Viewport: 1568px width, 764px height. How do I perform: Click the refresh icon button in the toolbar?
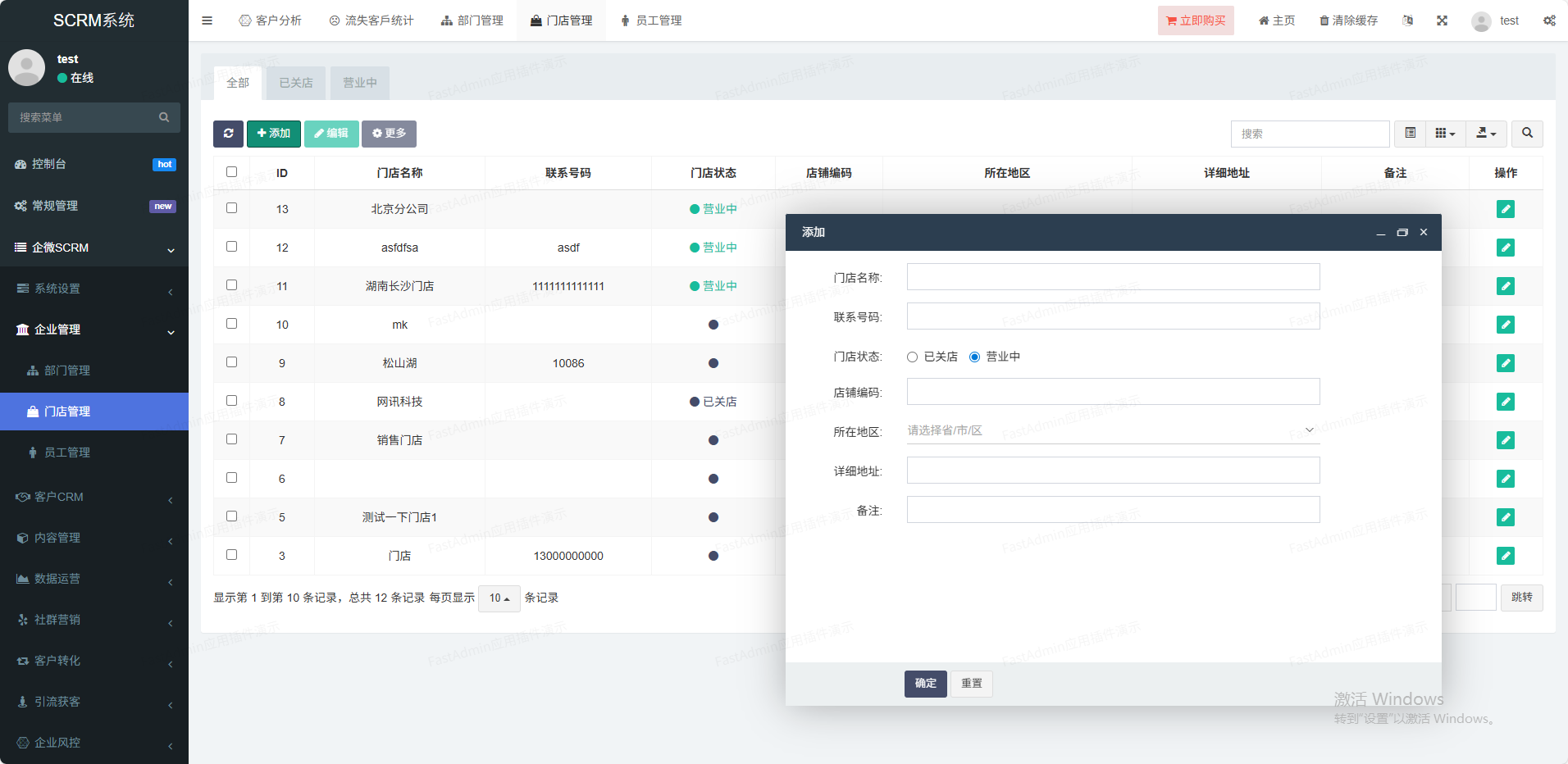[x=228, y=134]
